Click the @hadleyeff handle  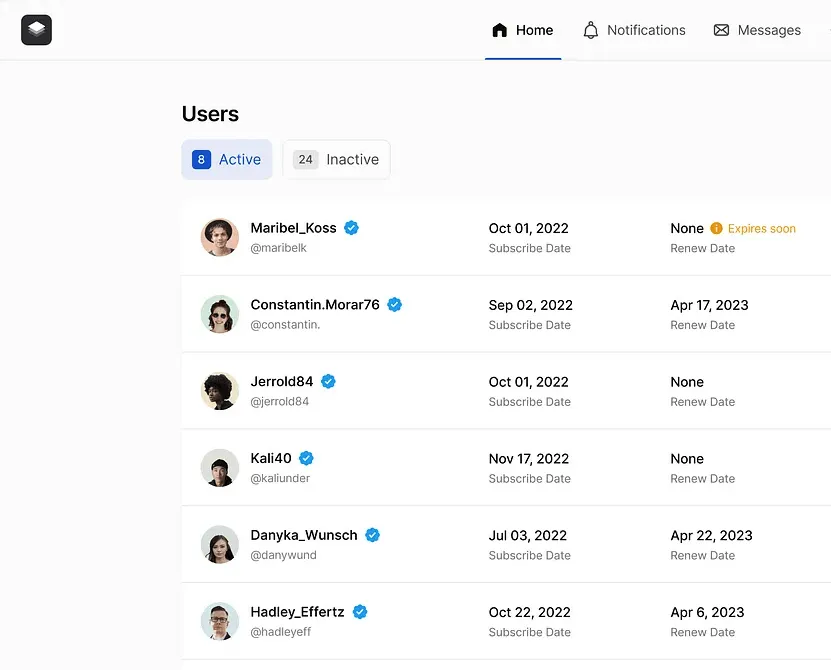280,632
